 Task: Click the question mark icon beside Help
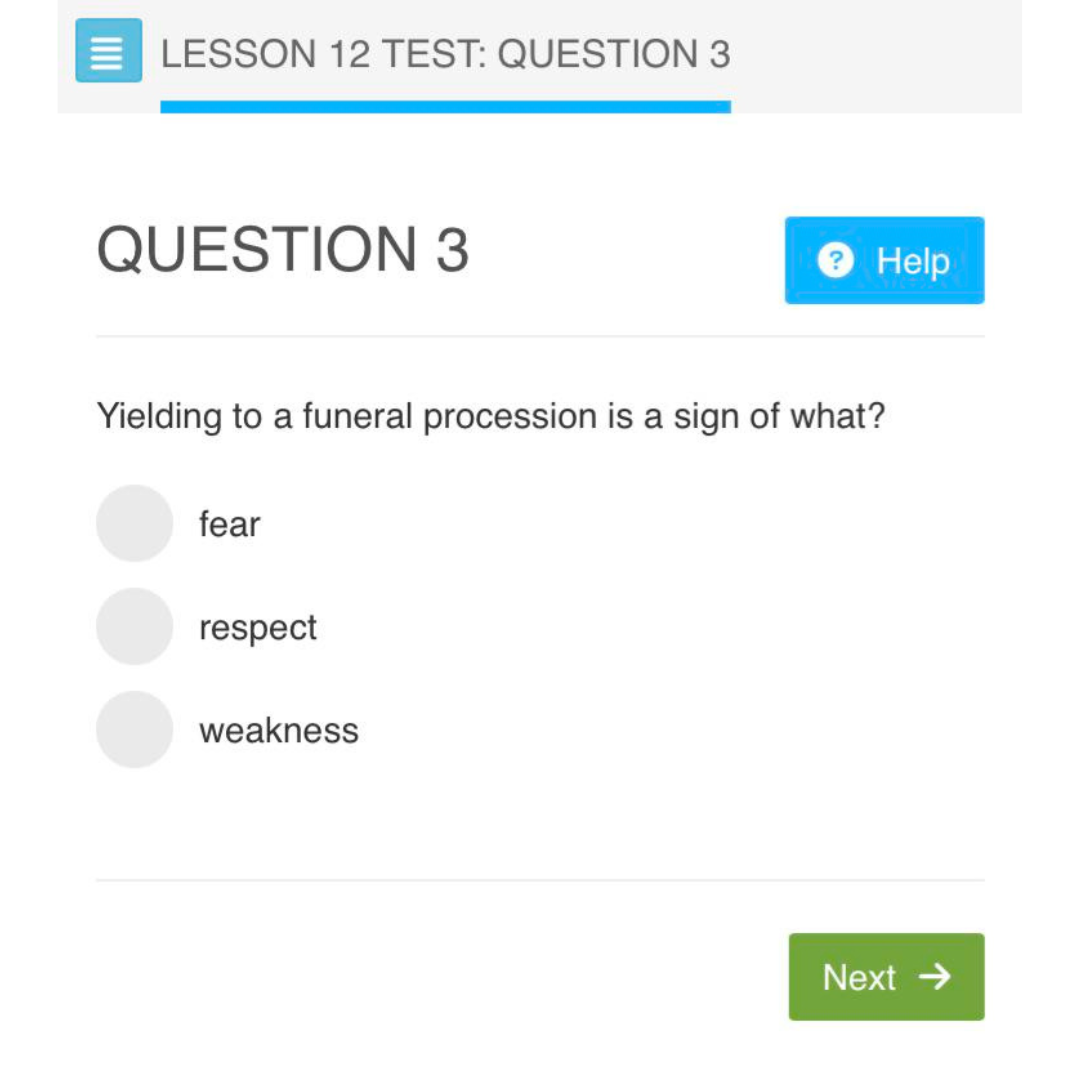click(835, 261)
